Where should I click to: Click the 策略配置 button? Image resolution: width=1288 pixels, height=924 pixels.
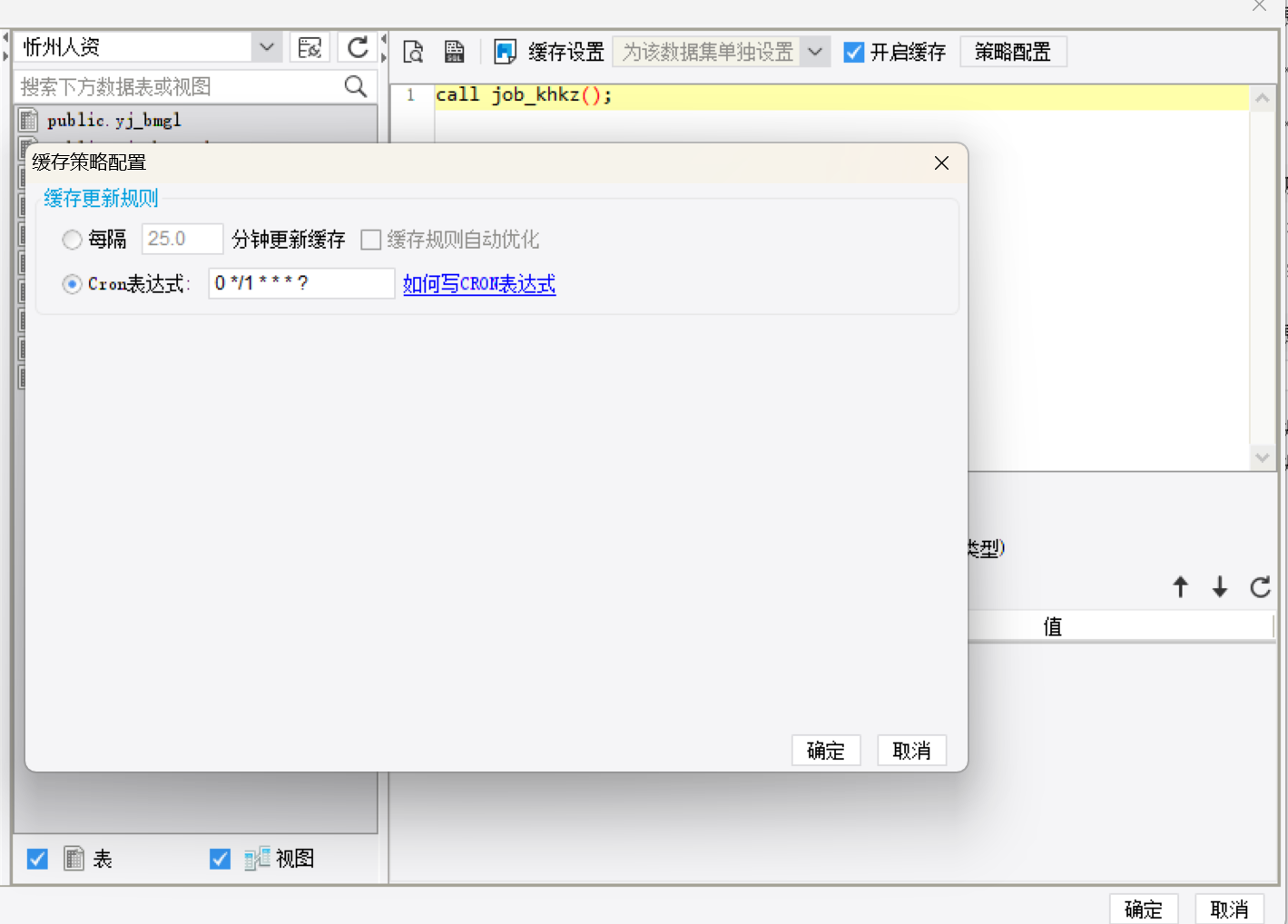[1013, 52]
